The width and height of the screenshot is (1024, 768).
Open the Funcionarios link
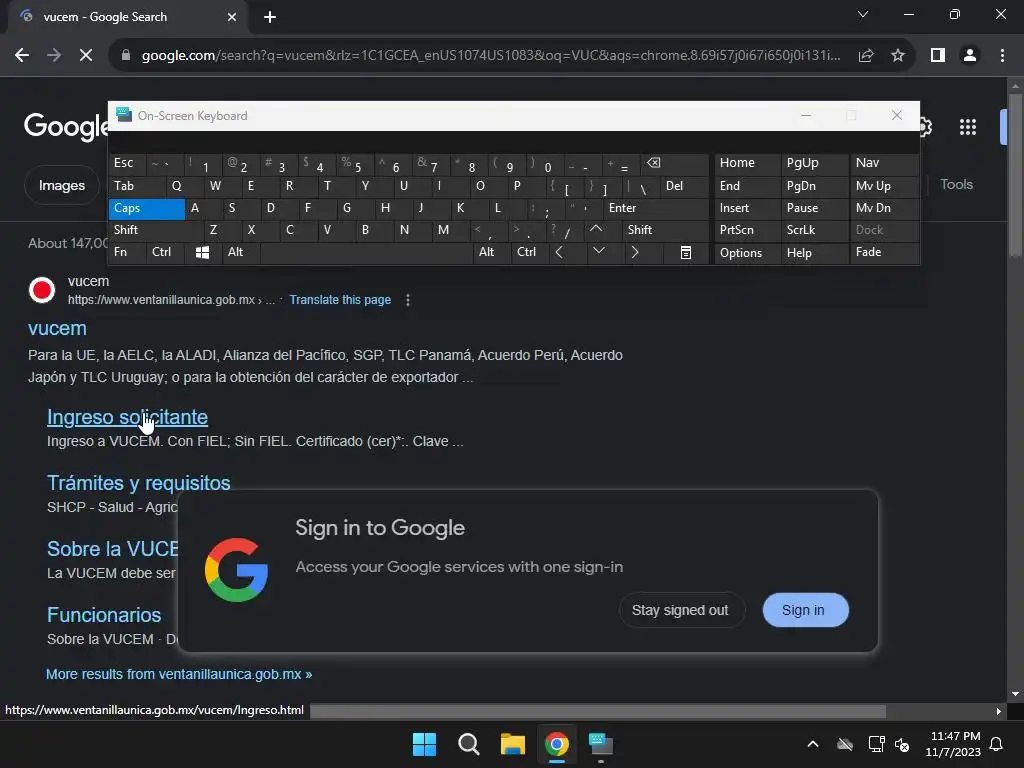coord(104,615)
